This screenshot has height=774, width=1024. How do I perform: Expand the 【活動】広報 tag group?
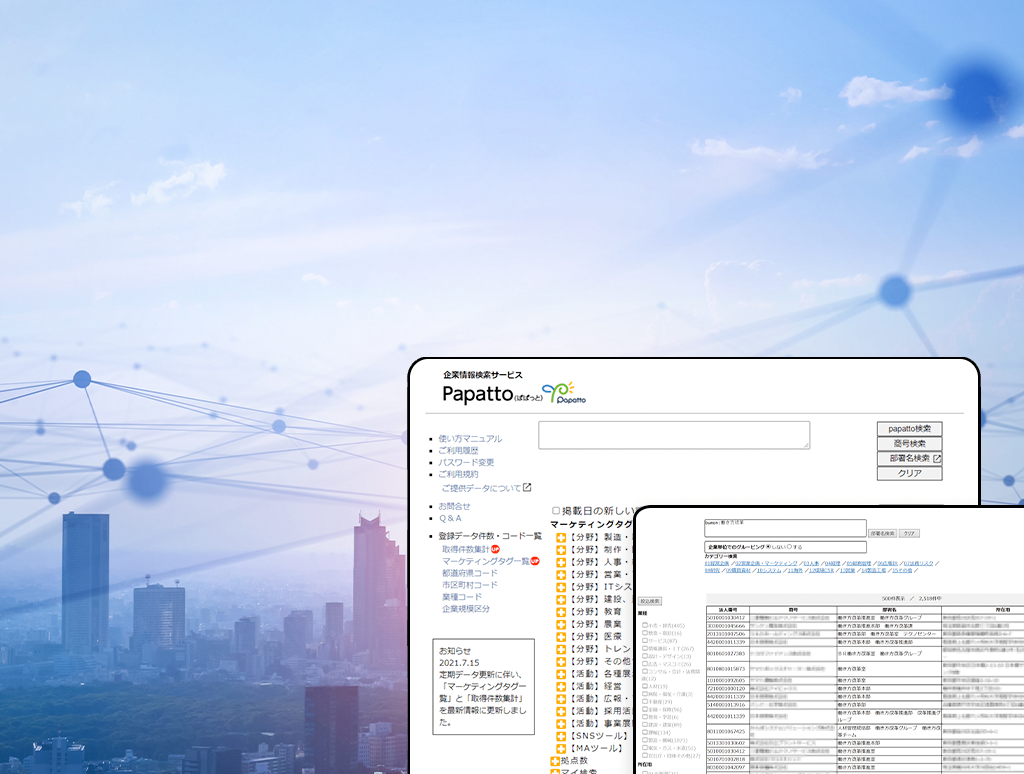[x=560, y=699]
